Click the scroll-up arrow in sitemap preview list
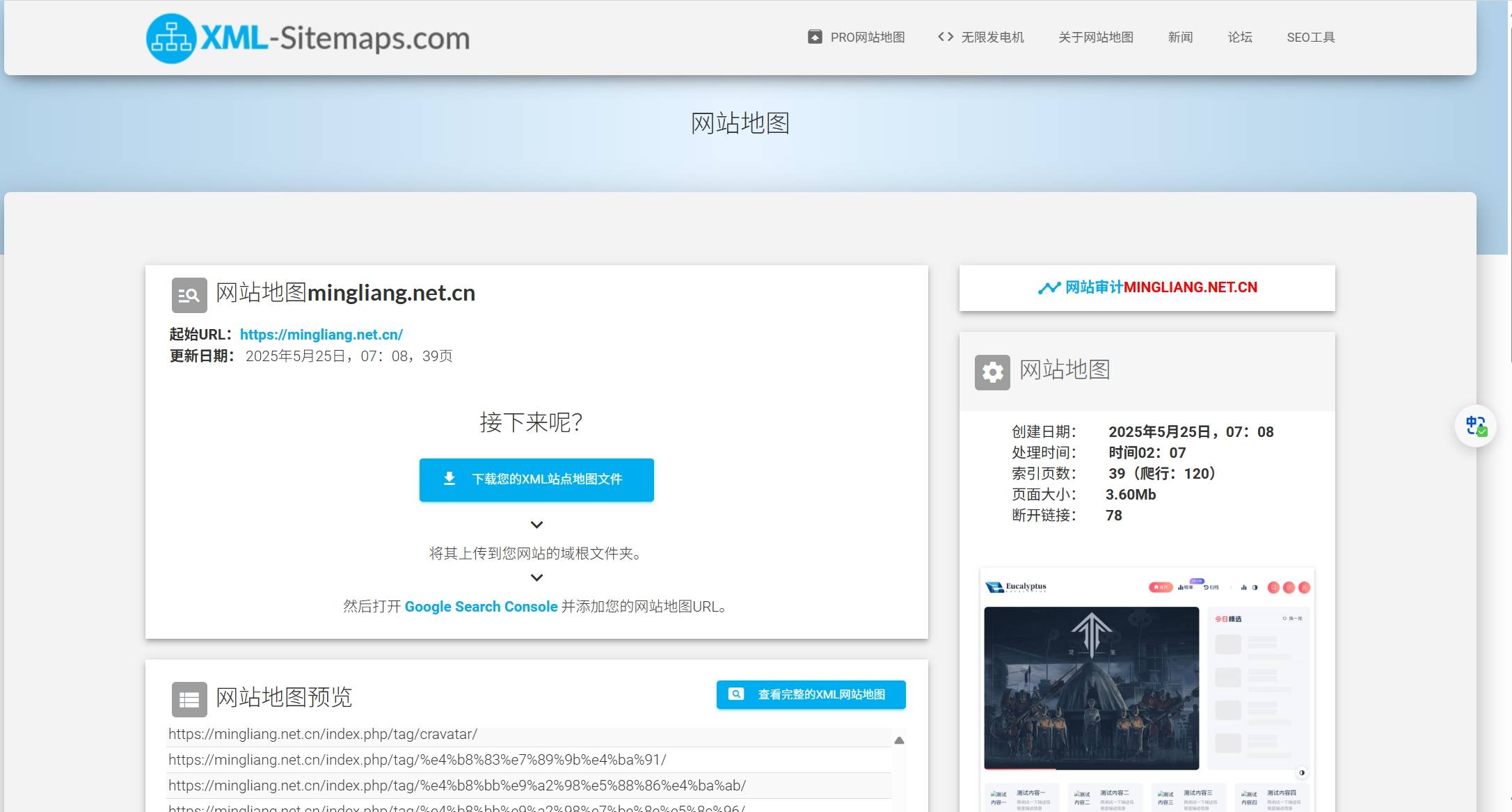The height and width of the screenshot is (812, 1512). click(899, 740)
